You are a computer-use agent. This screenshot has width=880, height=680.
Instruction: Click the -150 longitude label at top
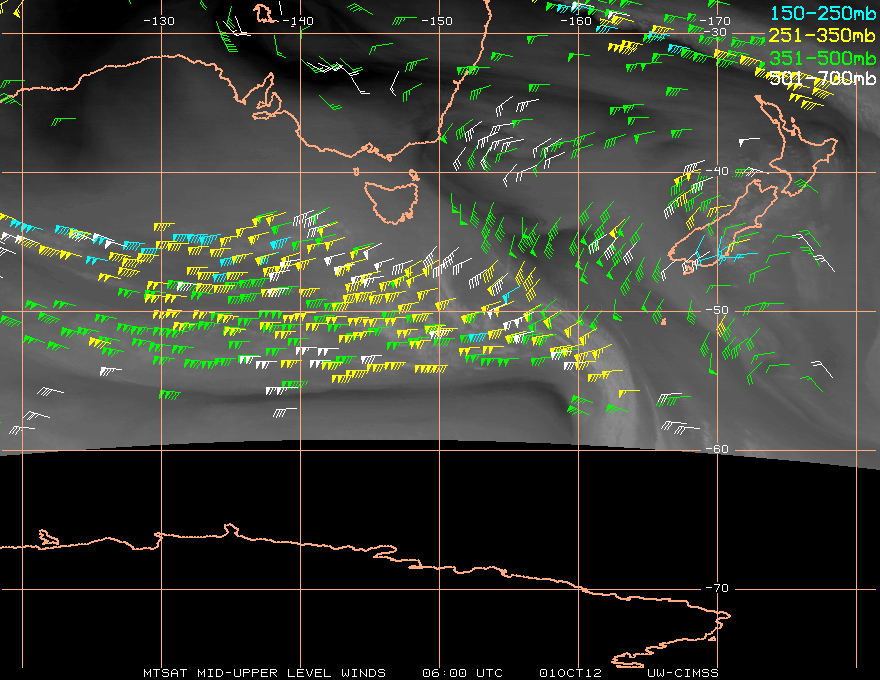[x=436, y=21]
